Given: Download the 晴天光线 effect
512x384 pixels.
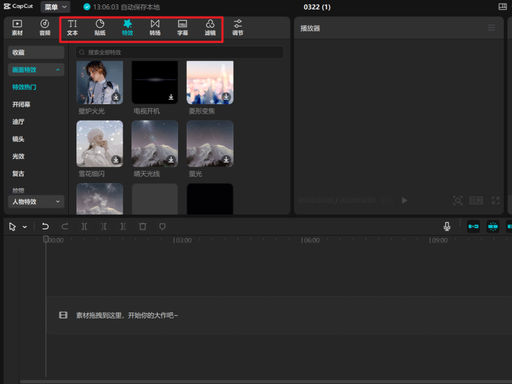Looking at the screenshot, I should (171, 160).
